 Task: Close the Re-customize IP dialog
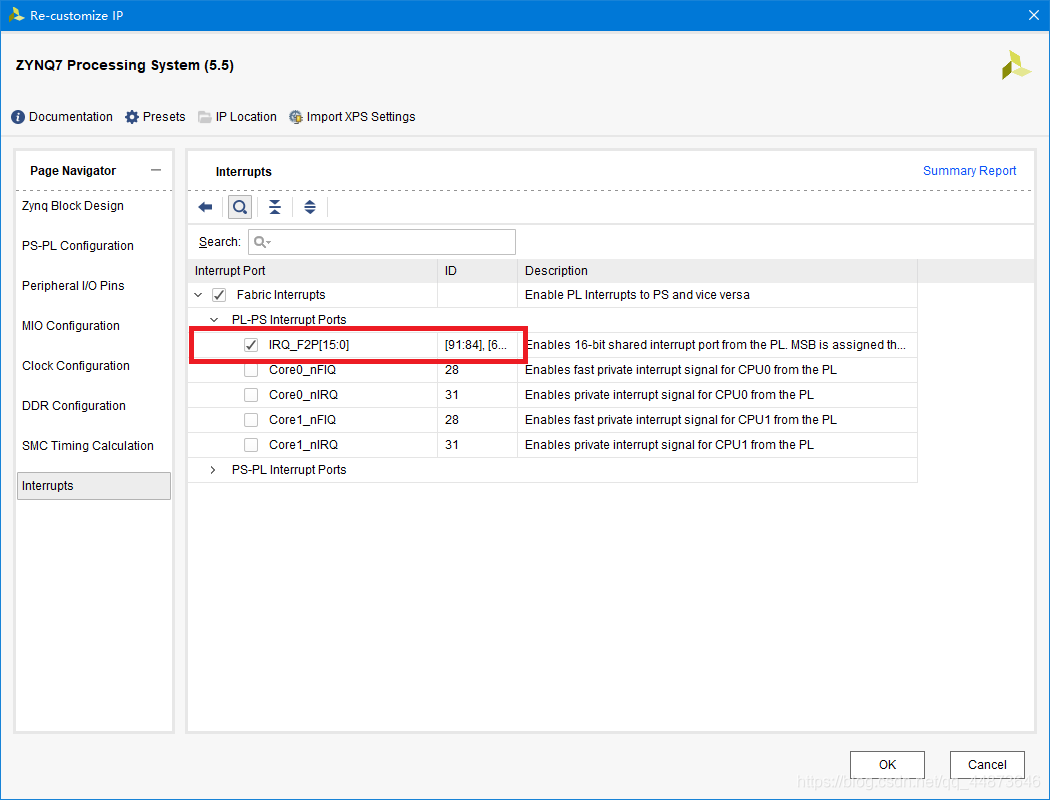1033,15
